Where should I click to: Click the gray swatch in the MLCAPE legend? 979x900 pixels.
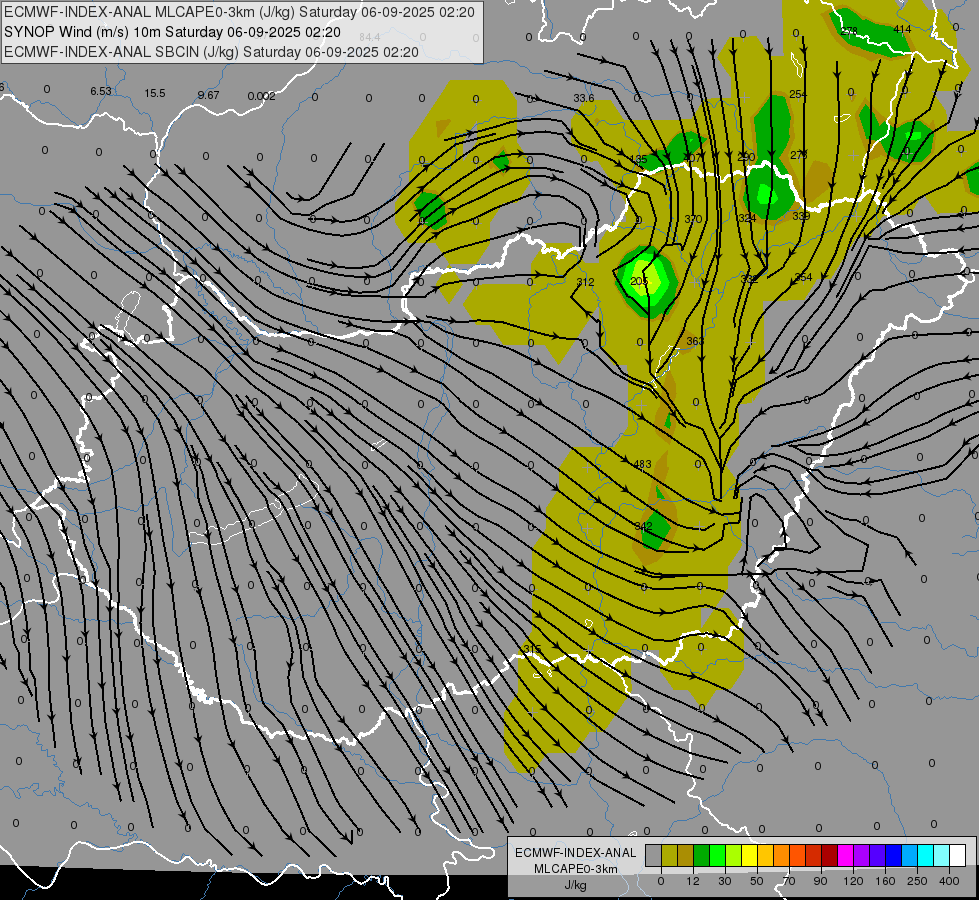tap(654, 855)
